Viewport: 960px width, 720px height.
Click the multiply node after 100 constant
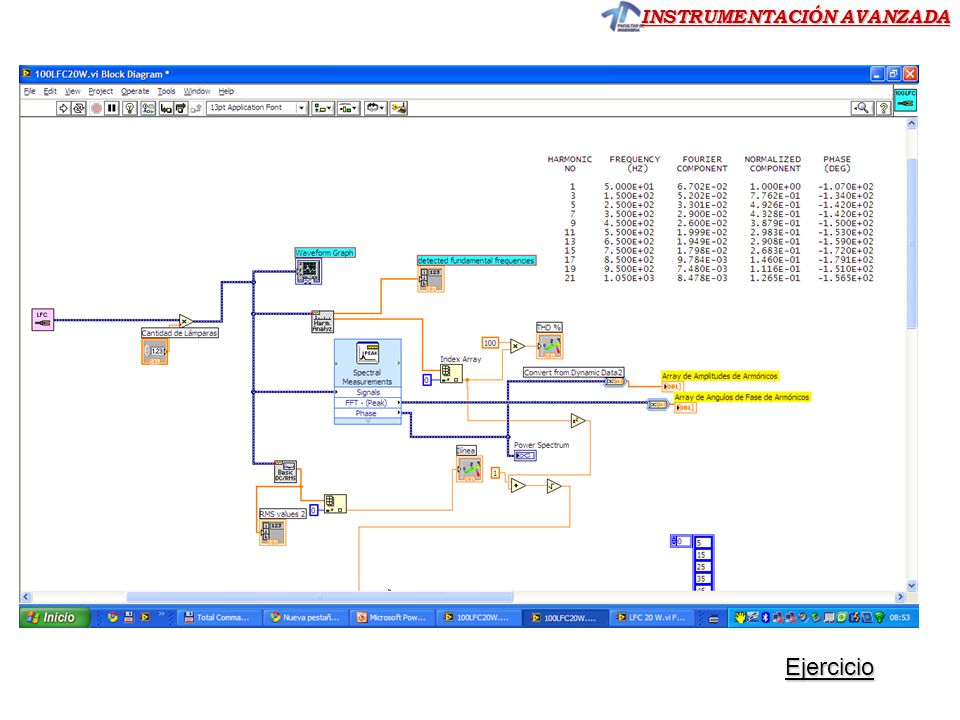tap(517, 346)
